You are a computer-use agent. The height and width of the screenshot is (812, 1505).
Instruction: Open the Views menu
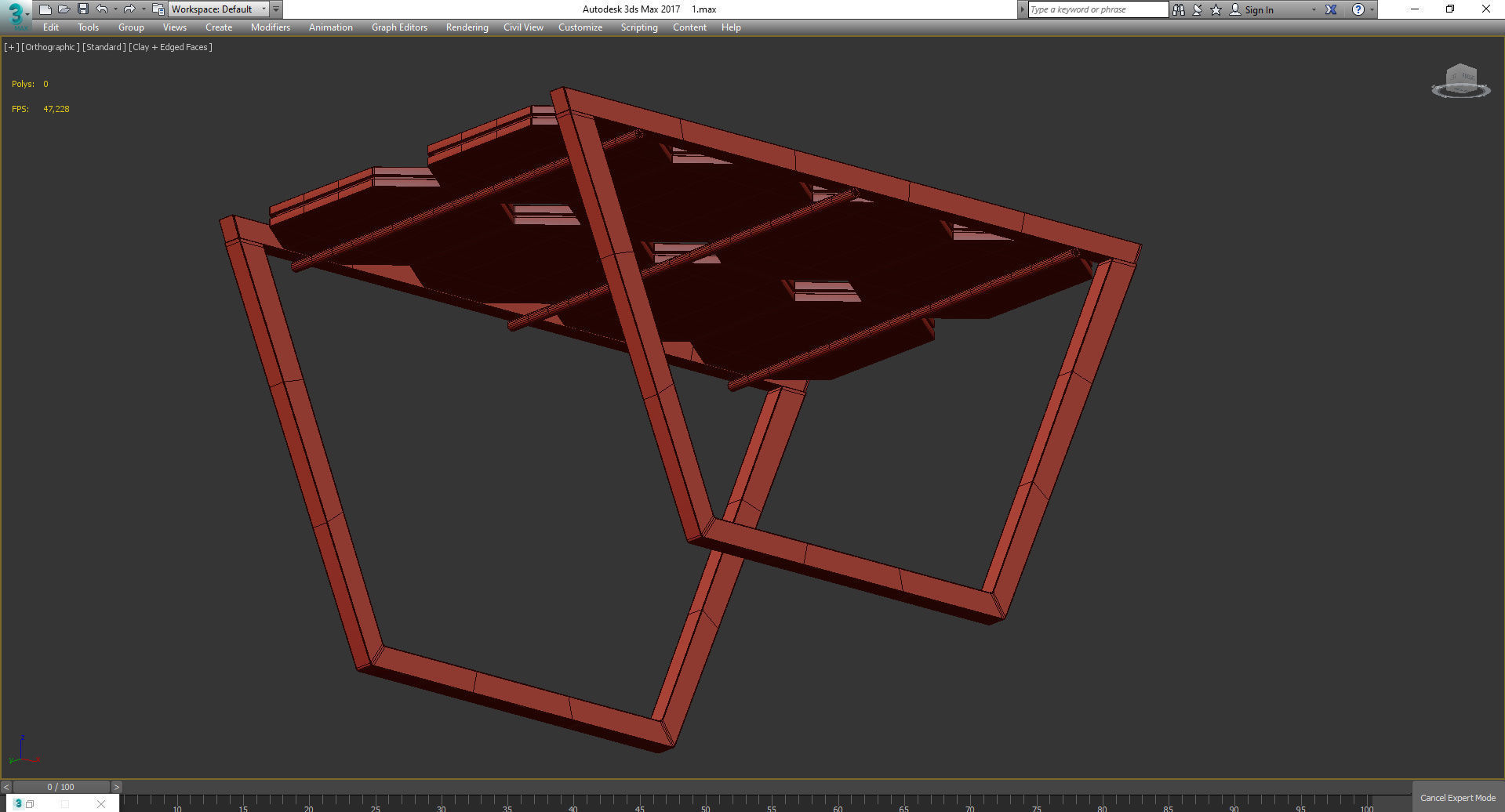pos(174,27)
